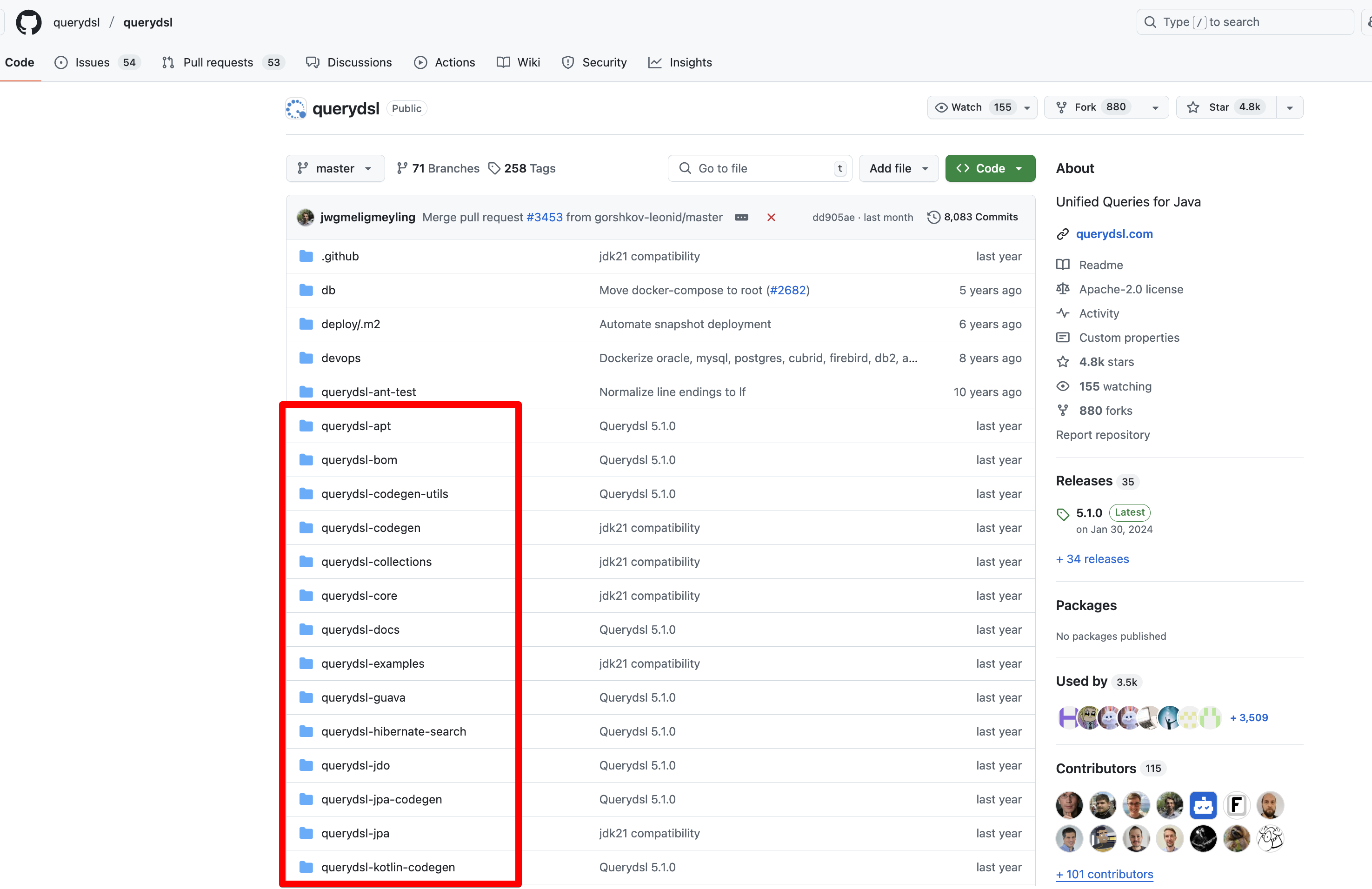Expand the green Code dropdown

tap(990, 168)
